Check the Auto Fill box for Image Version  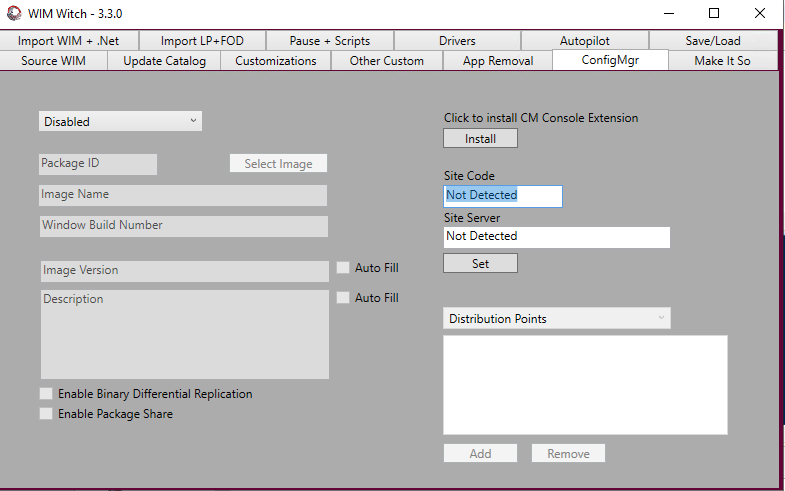coord(343,268)
